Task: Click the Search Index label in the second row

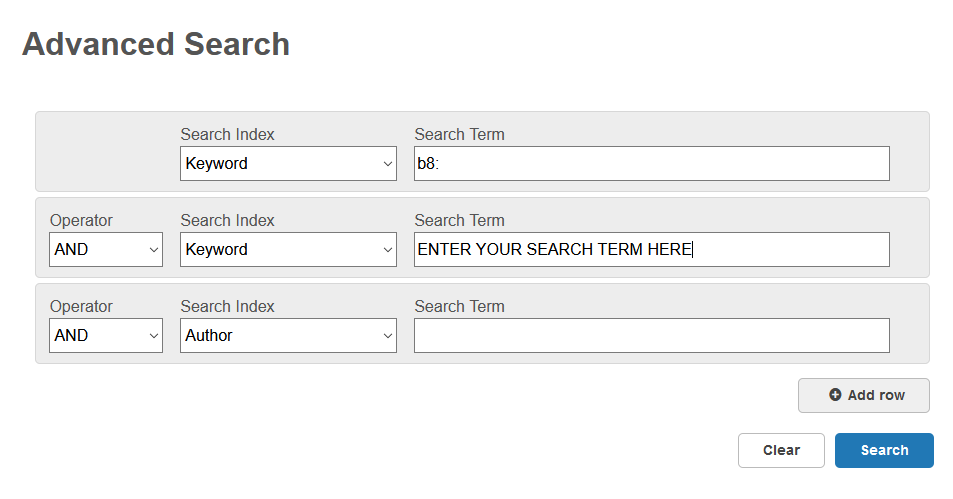Action: point(227,220)
